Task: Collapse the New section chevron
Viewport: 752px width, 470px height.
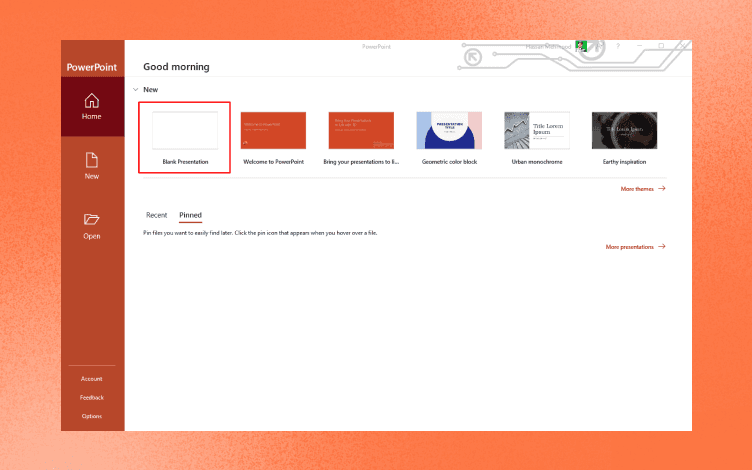Action: [x=136, y=90]
